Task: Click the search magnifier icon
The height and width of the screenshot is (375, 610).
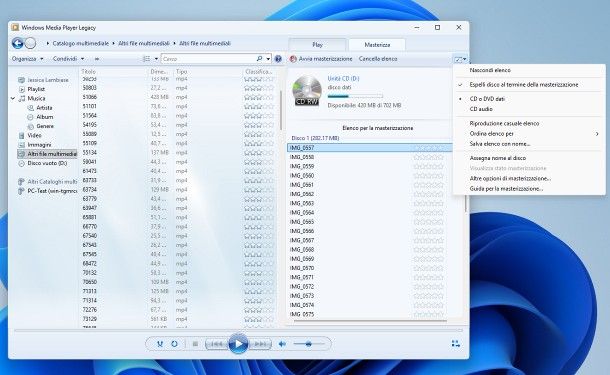Action: pyautogui.click(x=259, y=59)
